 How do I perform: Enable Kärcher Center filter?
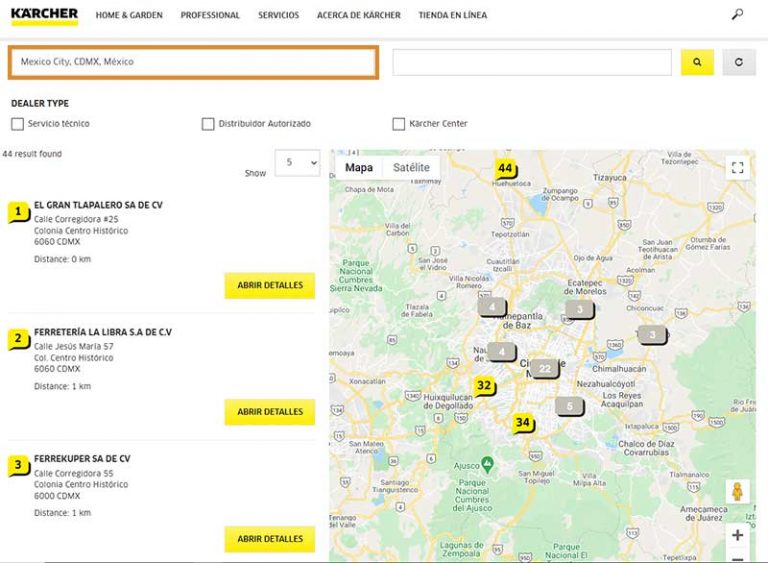399,124
